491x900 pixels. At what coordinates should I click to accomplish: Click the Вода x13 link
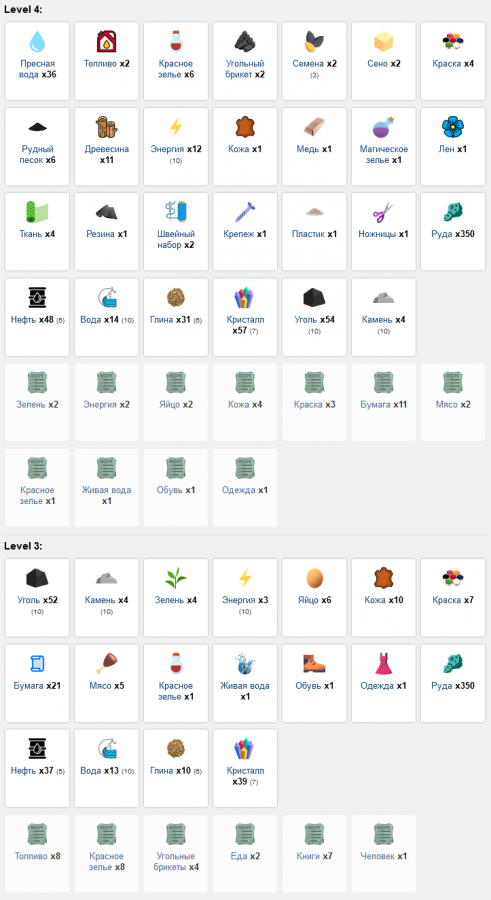[x=102, y=771]
